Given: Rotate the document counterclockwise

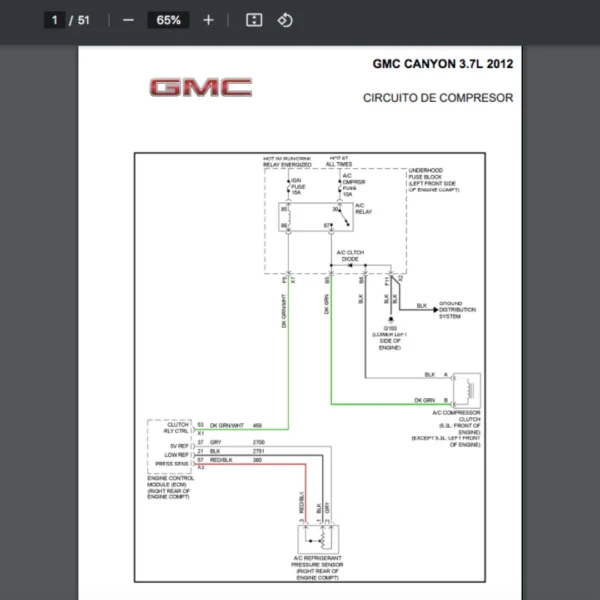Looking at the screenshot, I should tap(285, 20).
